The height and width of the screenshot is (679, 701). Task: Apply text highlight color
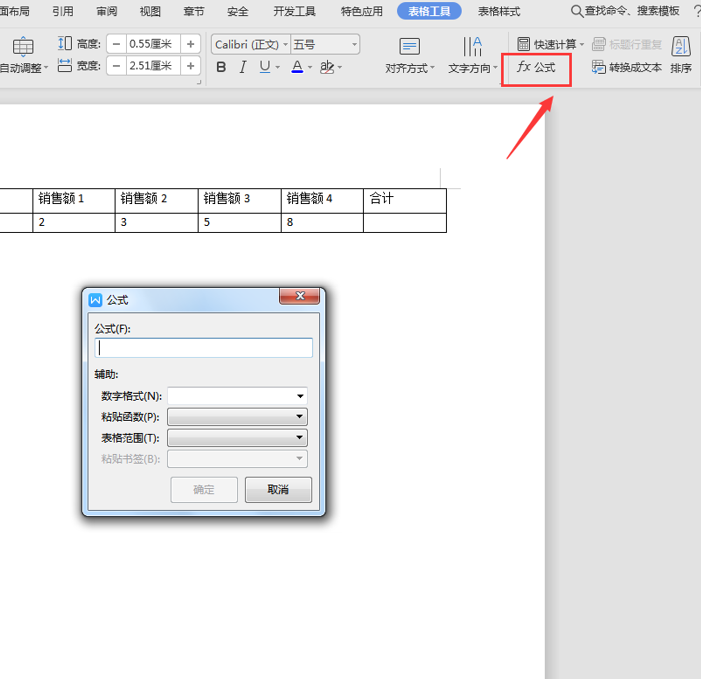pos(327,67)
